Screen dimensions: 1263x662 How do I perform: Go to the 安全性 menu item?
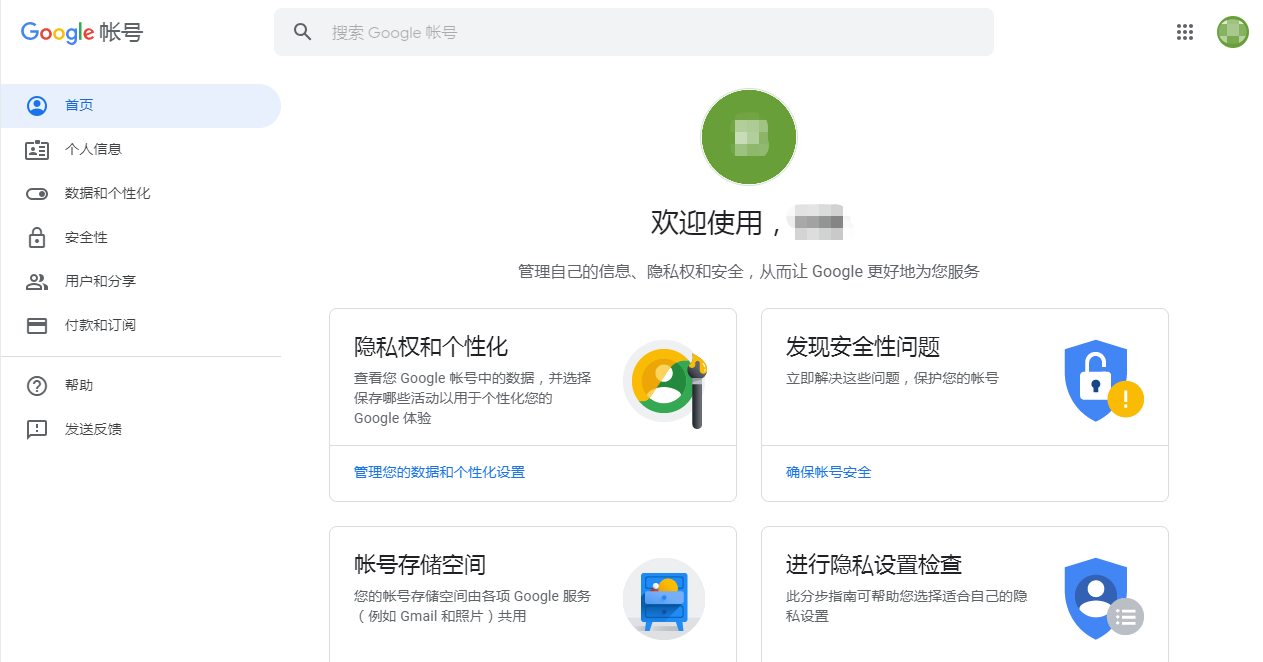(140, 238)
